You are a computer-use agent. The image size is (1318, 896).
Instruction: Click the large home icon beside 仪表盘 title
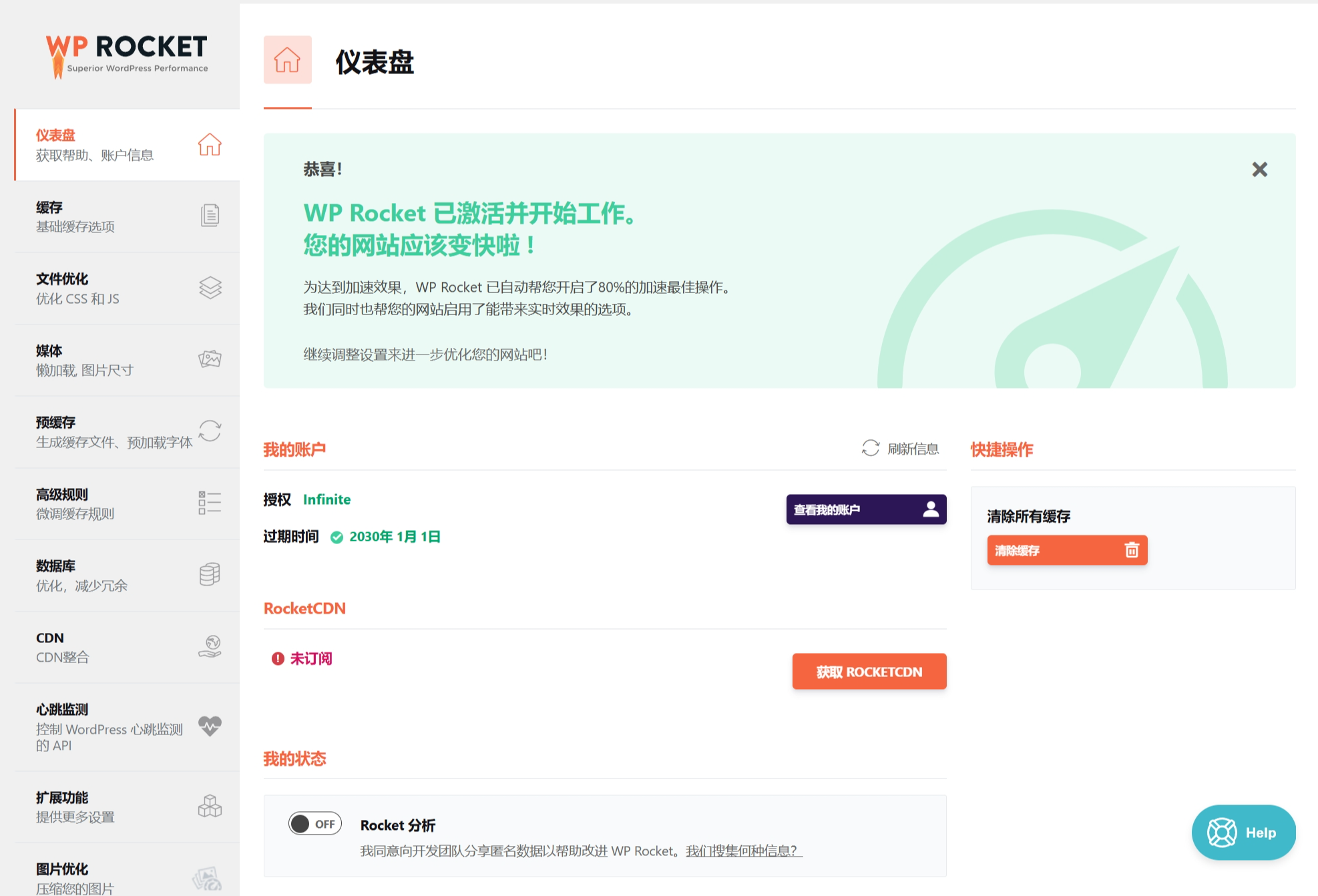tap(288, 59)
